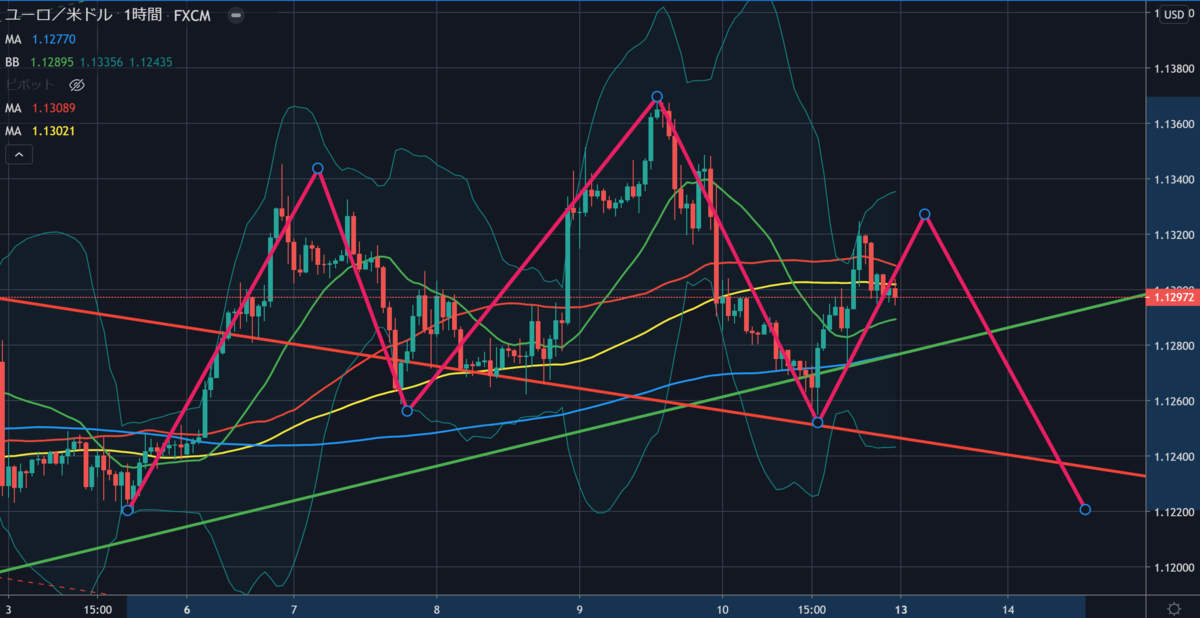The width and height of the screenshot is (1200, 618).
Task: Click date 3 on the time axis
Action: point(8,608)
